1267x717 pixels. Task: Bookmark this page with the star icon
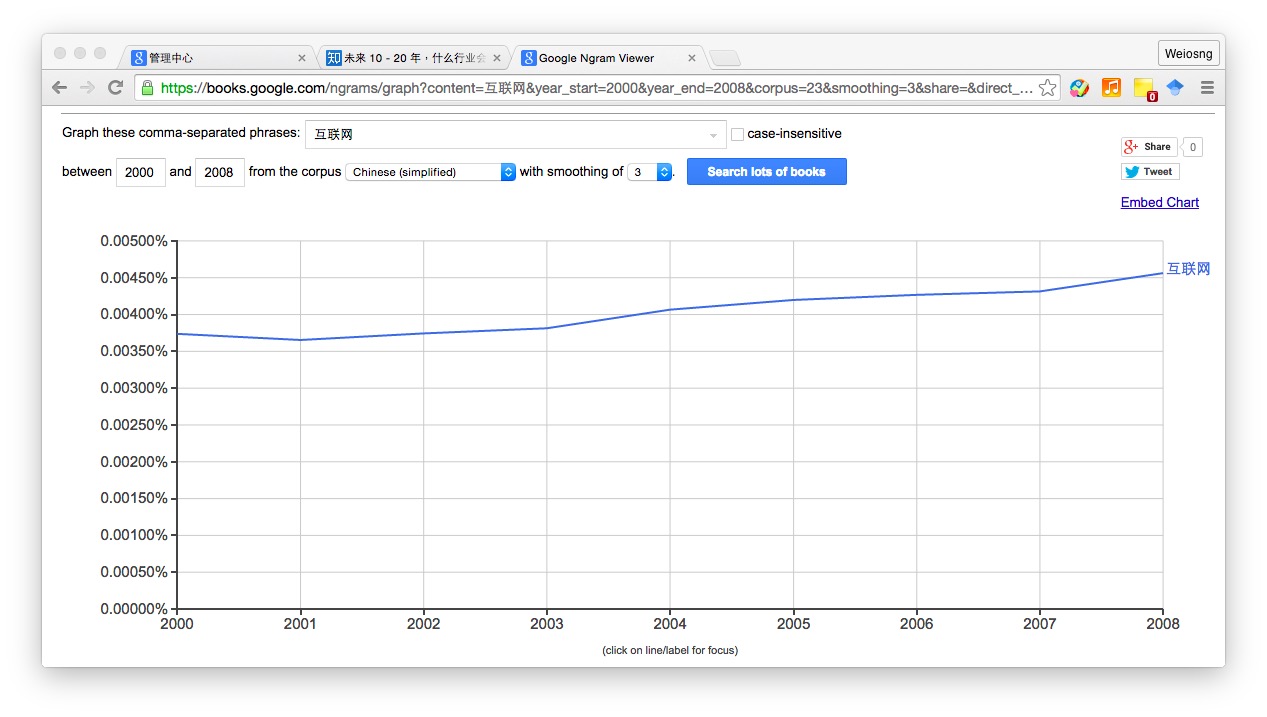click(1047, 88)
